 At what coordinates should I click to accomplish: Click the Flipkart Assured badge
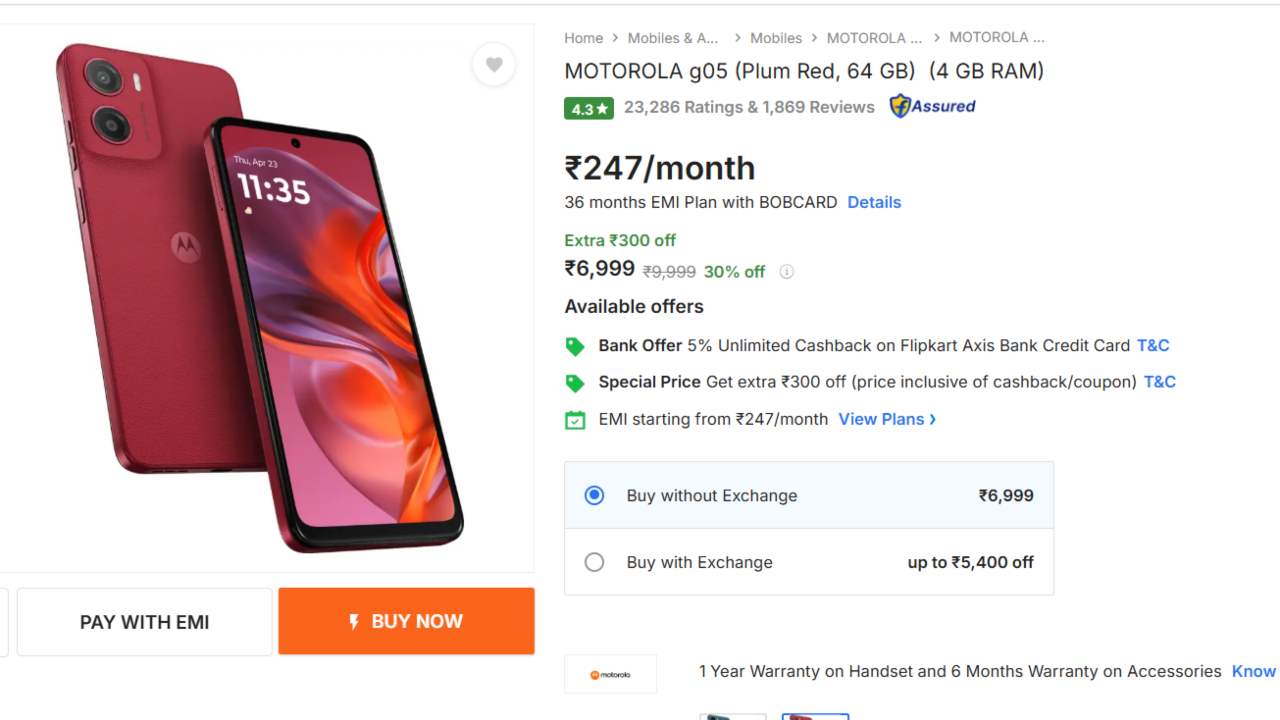click(932, 106)
